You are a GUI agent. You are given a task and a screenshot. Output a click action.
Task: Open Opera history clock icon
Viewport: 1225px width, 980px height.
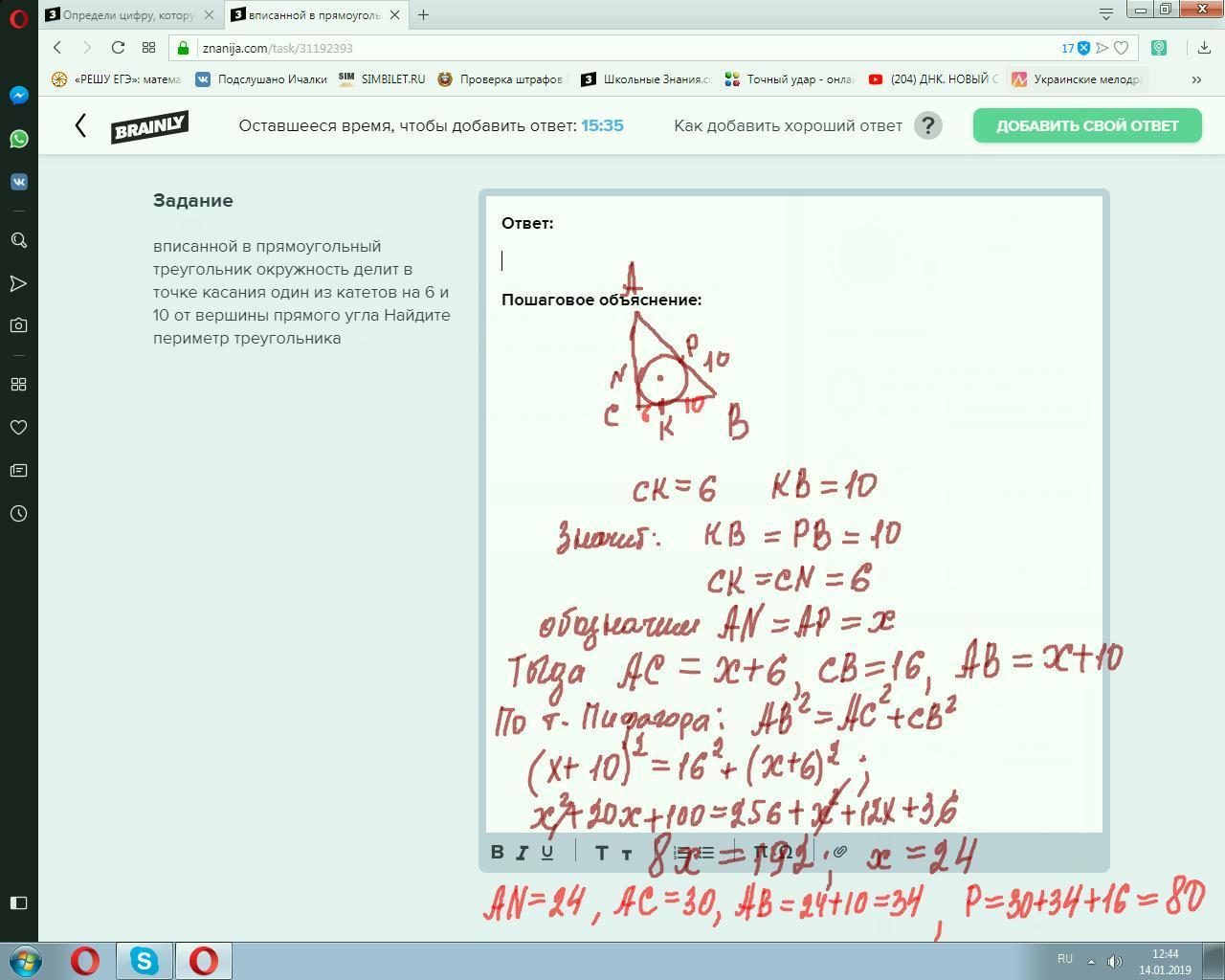tap(19, 514)
